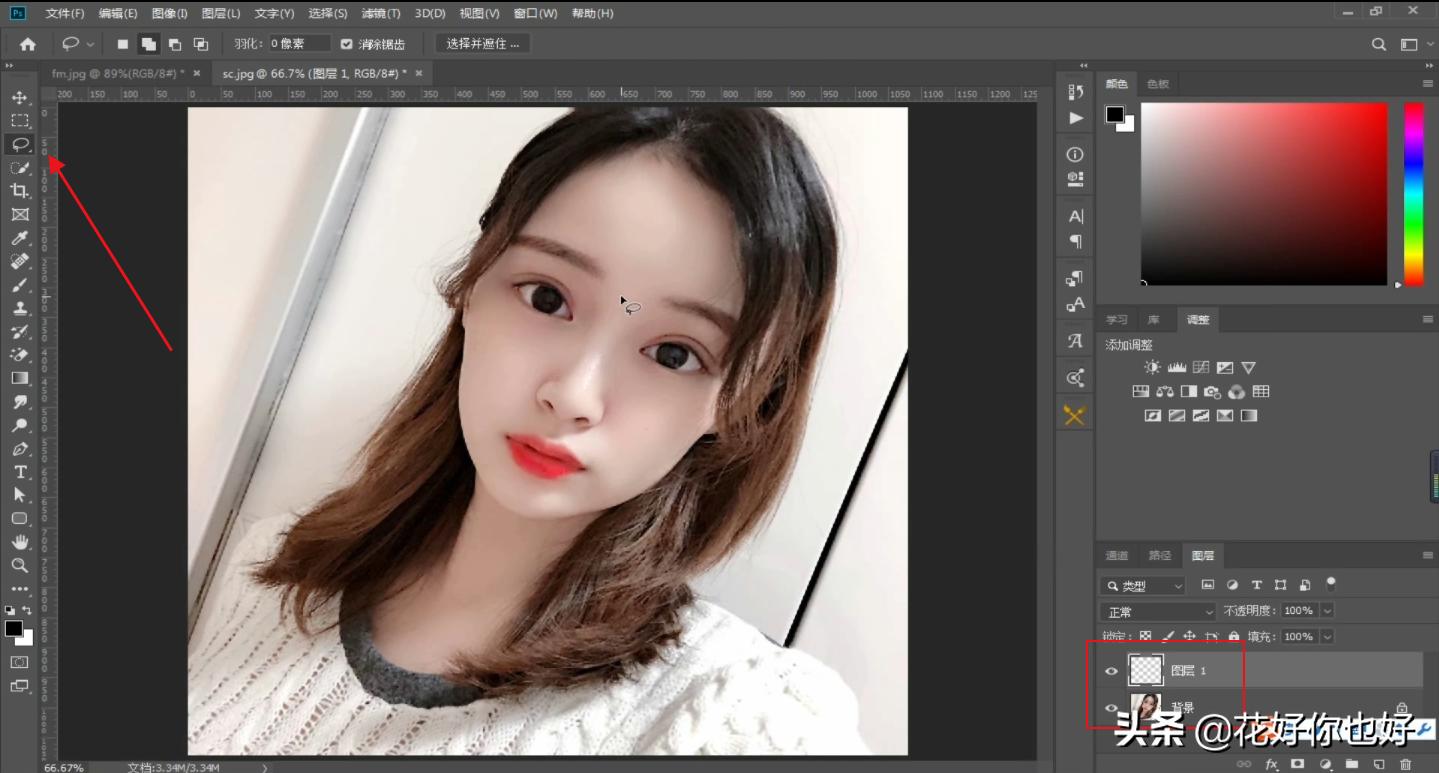
Task: Open the 类型 layer filter dropdown
Action: [1140, 585]
